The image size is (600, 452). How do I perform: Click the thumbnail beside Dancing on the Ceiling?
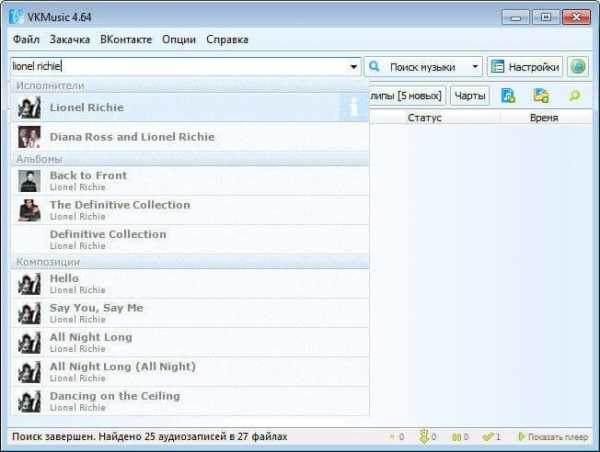[29, 401]
